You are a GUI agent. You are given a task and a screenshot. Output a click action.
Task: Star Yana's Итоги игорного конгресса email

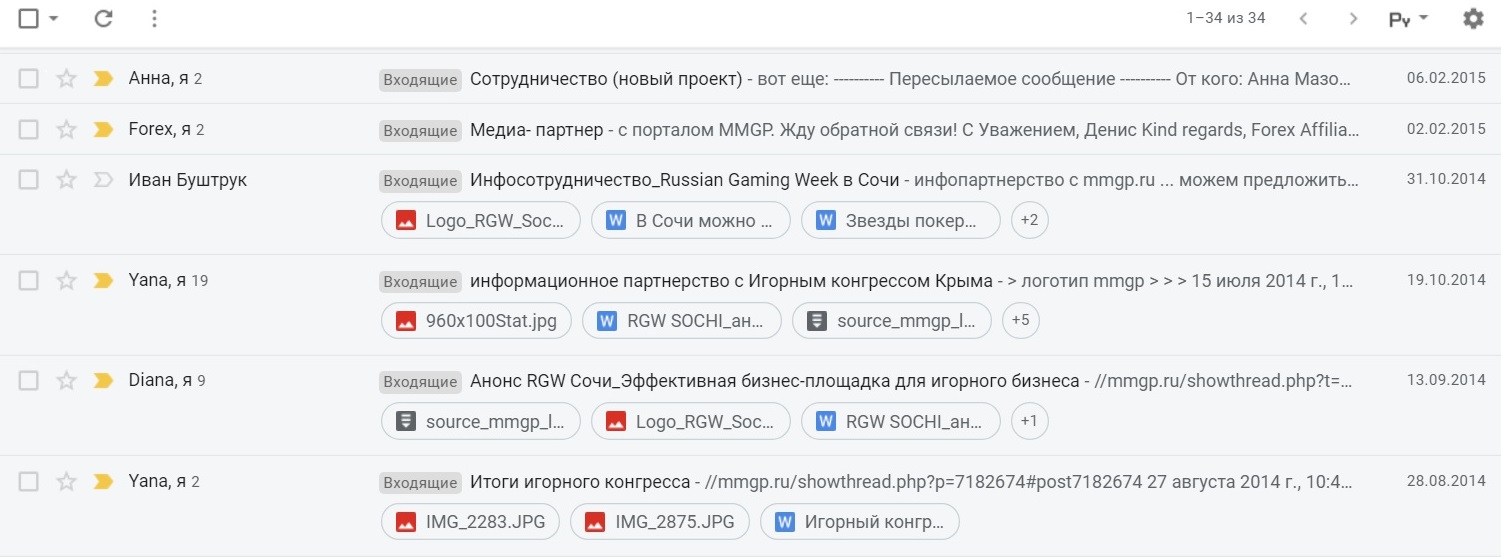point(66,481)
